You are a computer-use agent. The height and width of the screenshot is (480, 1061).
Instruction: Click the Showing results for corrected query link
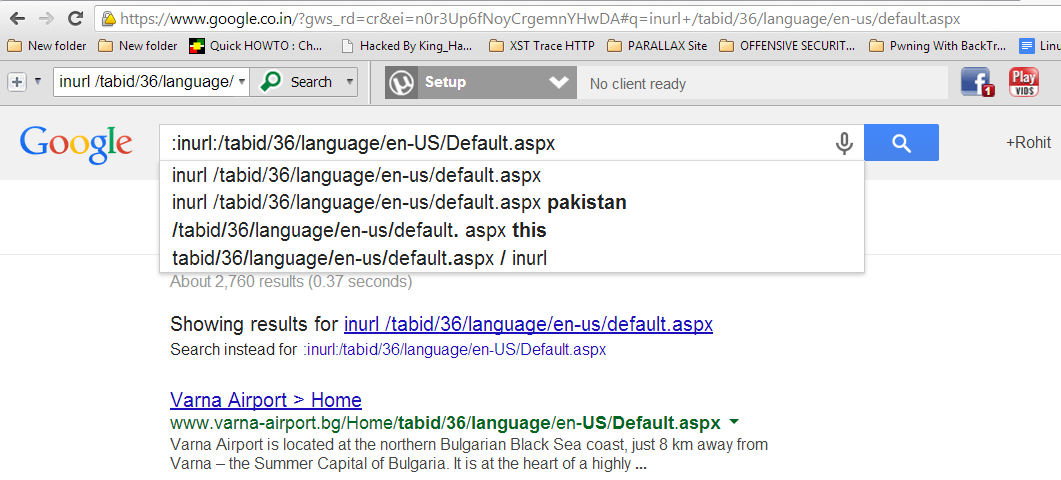click(528, 324)
